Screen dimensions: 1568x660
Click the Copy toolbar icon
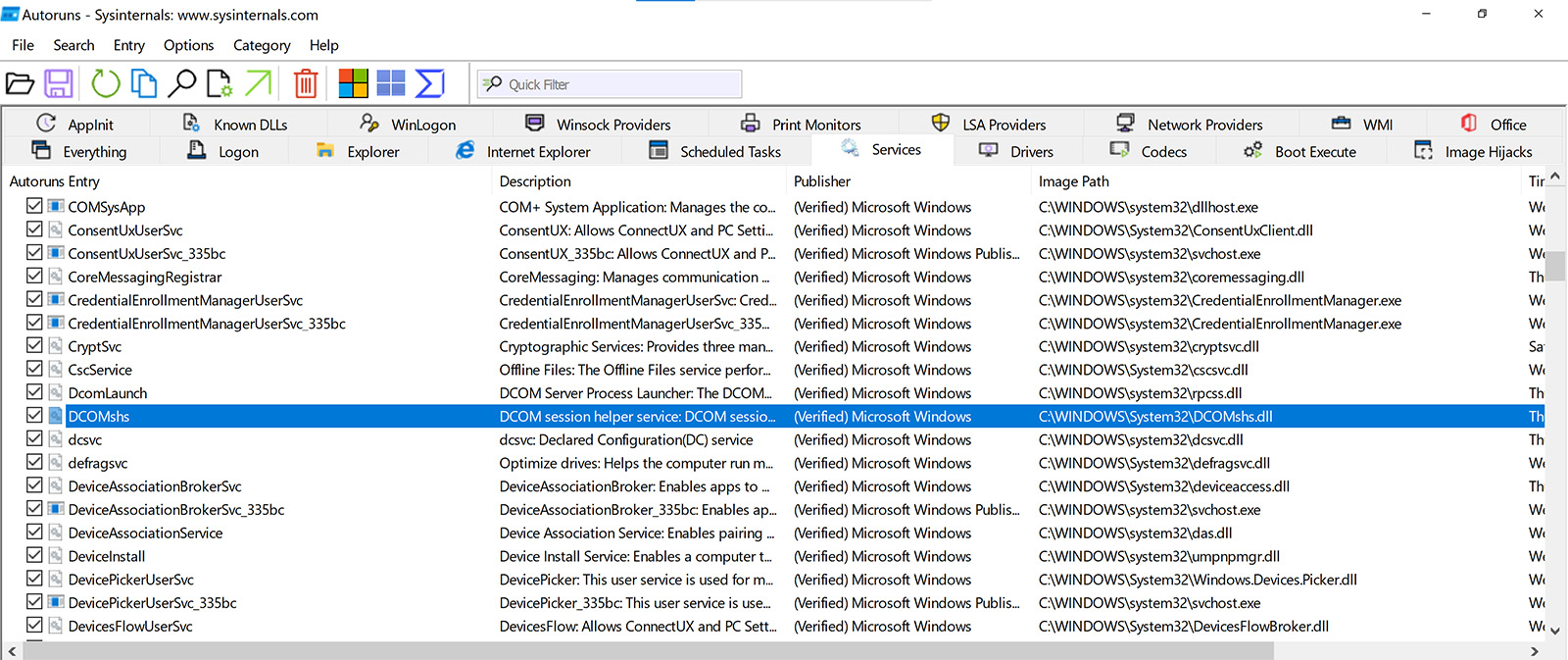coord(144,84)
